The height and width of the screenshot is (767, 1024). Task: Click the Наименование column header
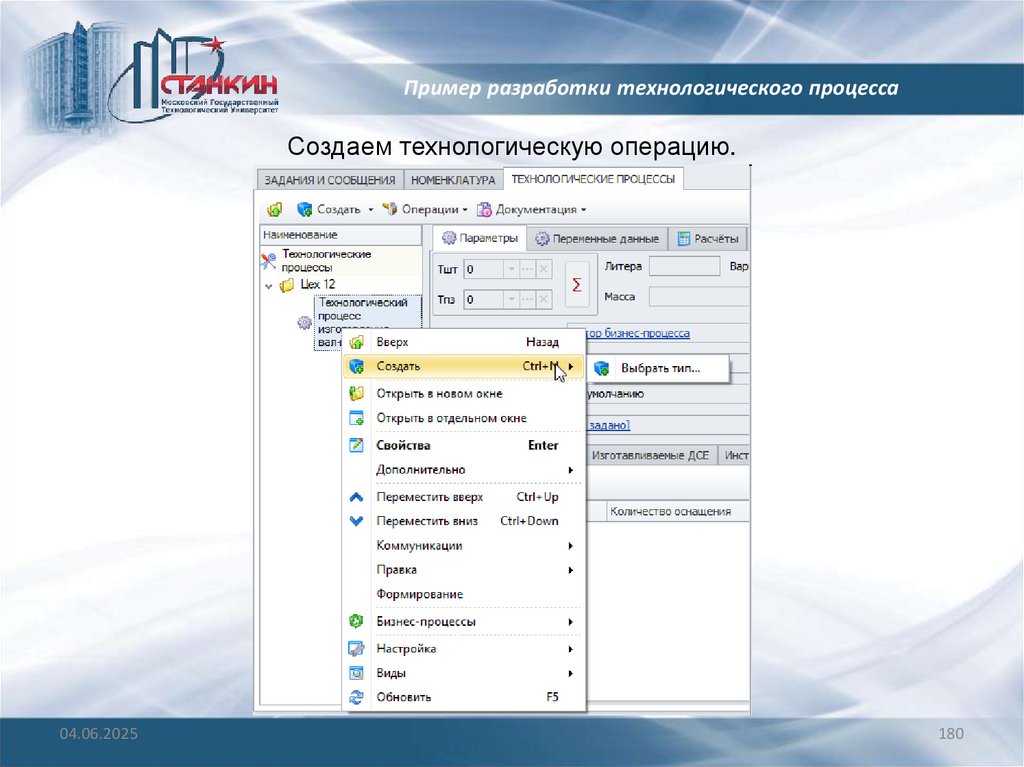[x=341, y=235]
